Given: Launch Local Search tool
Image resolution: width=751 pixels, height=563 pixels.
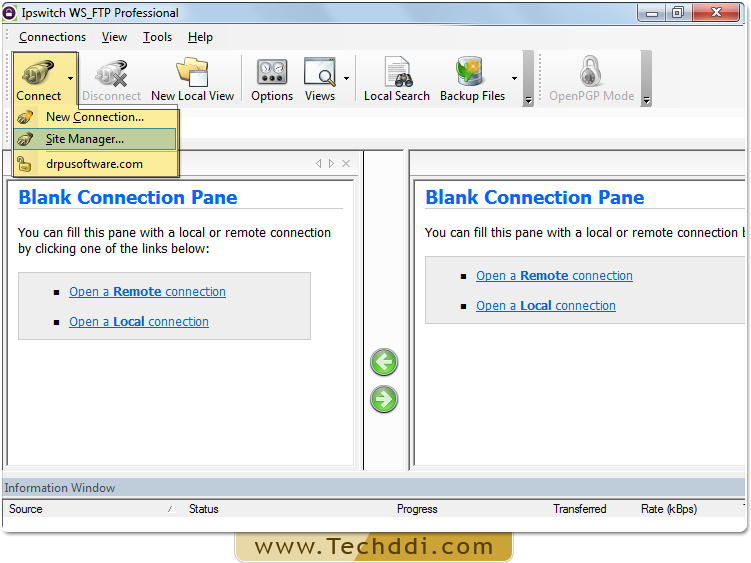Looking at the screenshot, I should click(397, 77).
